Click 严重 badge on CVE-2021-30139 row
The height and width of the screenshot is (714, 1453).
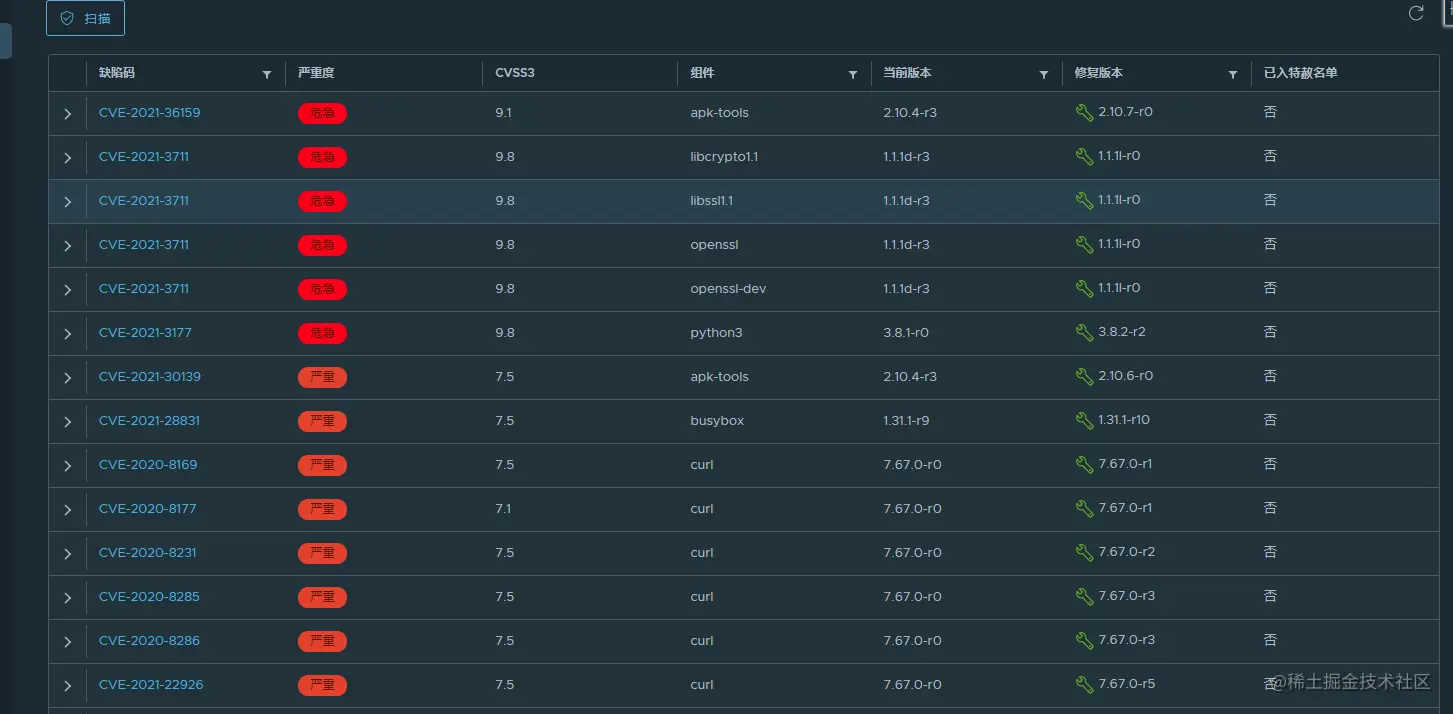click(x=322, y=378)
